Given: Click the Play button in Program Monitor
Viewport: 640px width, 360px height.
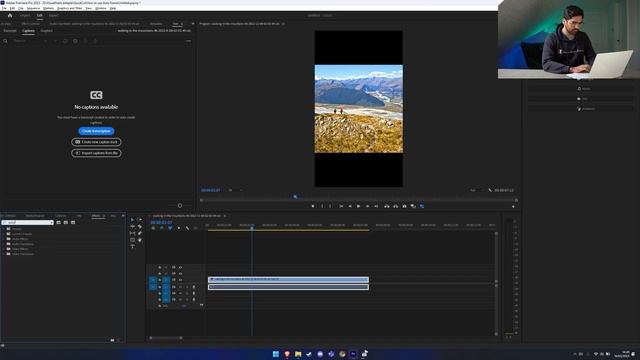Looking at the screenshot, I should pyautogui.click(x=358, y=206).
